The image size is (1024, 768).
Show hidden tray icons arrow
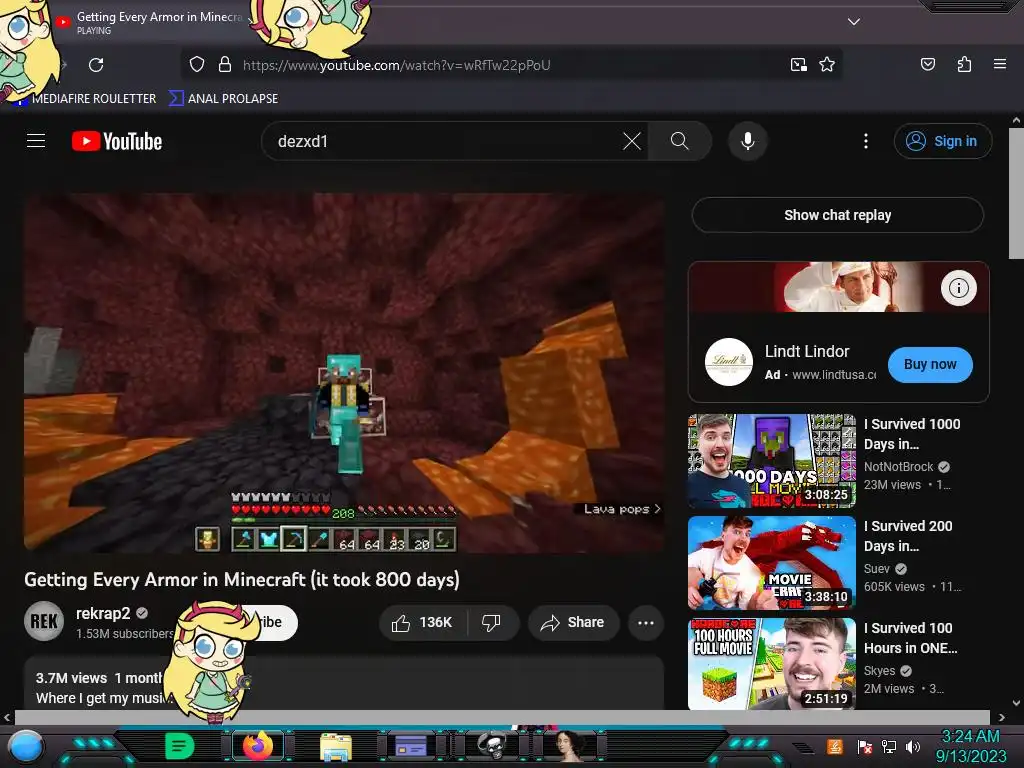[803, 747]
